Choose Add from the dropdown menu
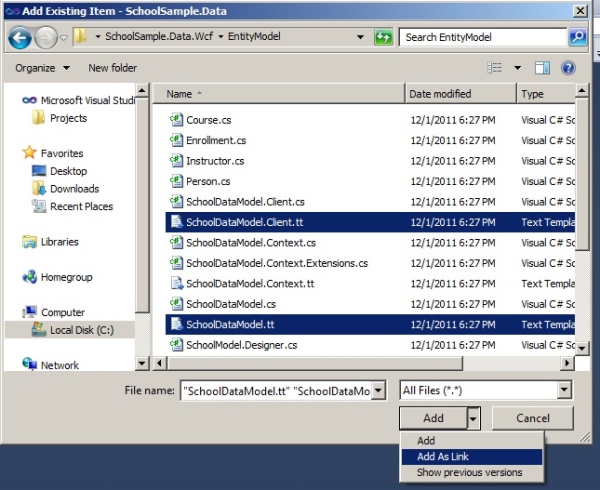The image size is (600, 490). tap(471, 441)
